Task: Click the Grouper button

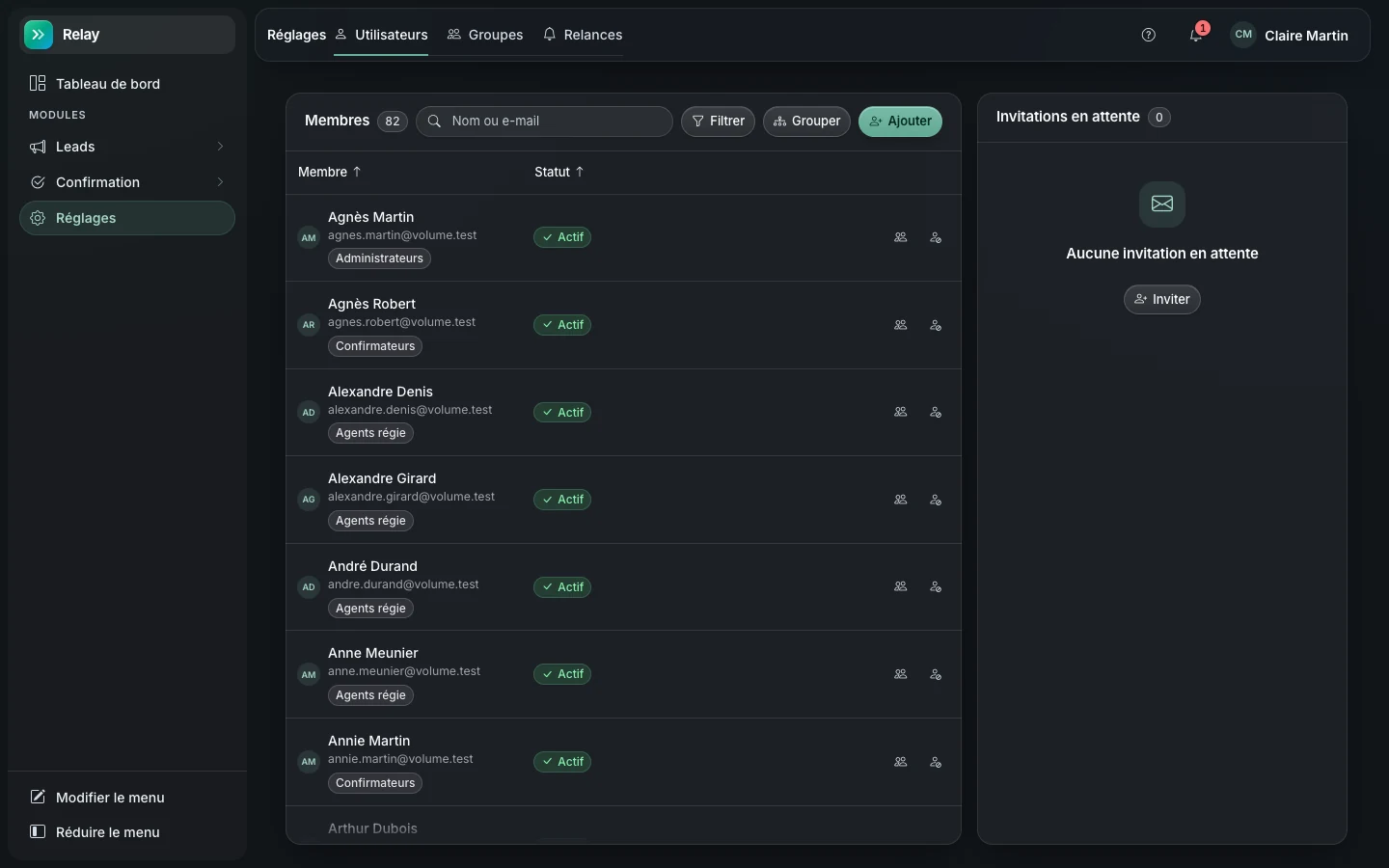Action: pyautogui.click(x=806, y=122)
